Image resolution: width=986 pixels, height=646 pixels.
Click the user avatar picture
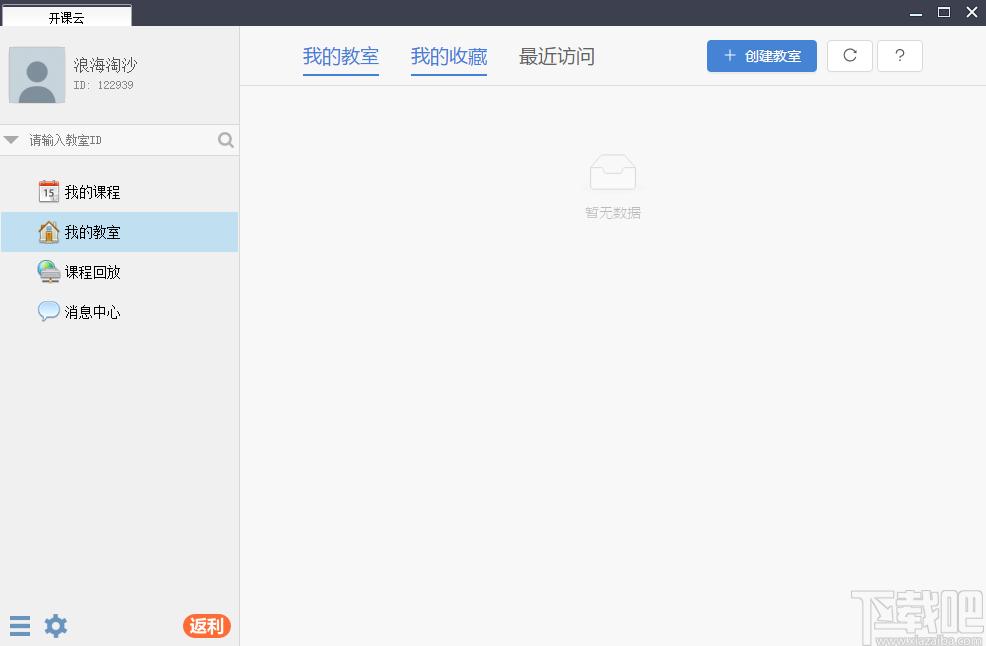coord(37,75)
